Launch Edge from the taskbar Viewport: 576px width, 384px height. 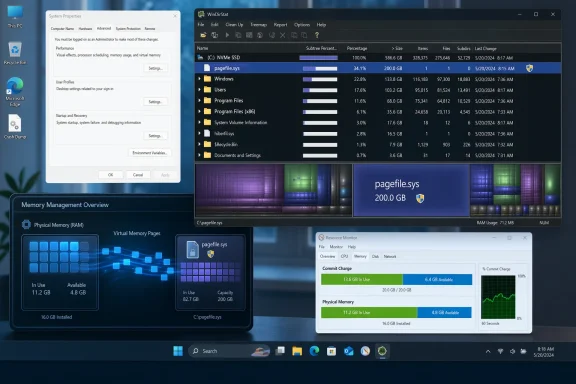(314, 351)
